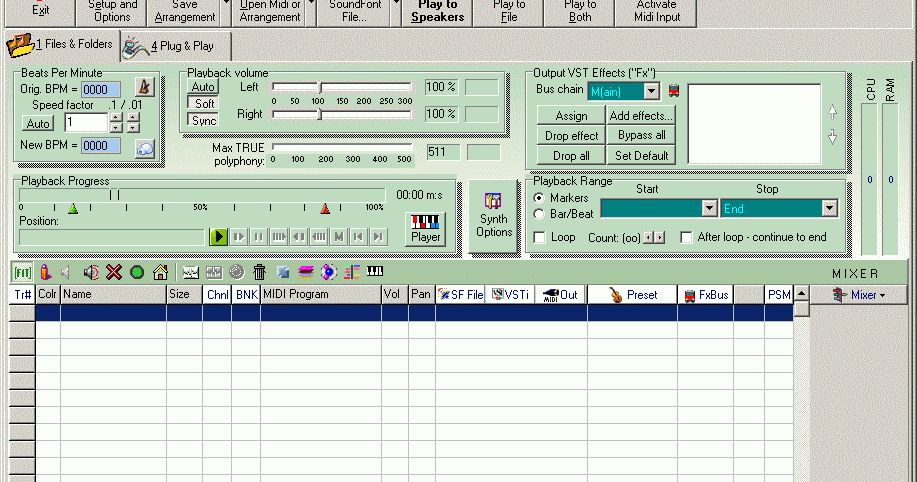Click the SF File column header
The image size is (917, 482).
pyautogui.click(x=460, y=295)
